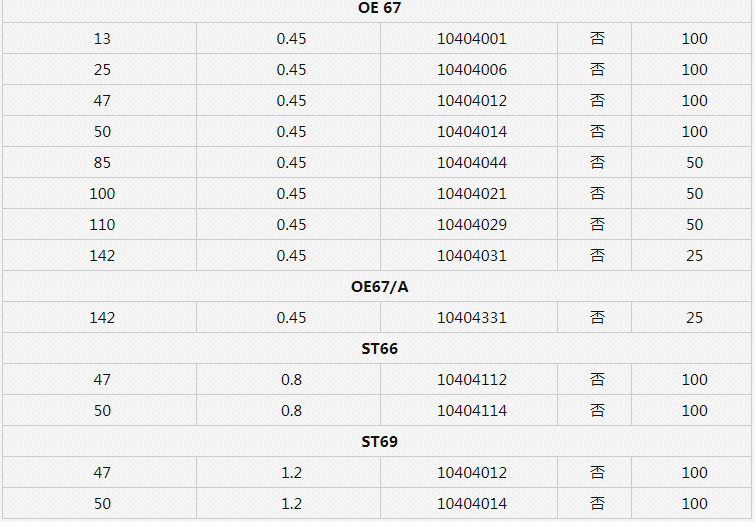The width and height of the screenshot is (755, 522).
Task: Click catalog number 10404031
Action: pos(472,255)
